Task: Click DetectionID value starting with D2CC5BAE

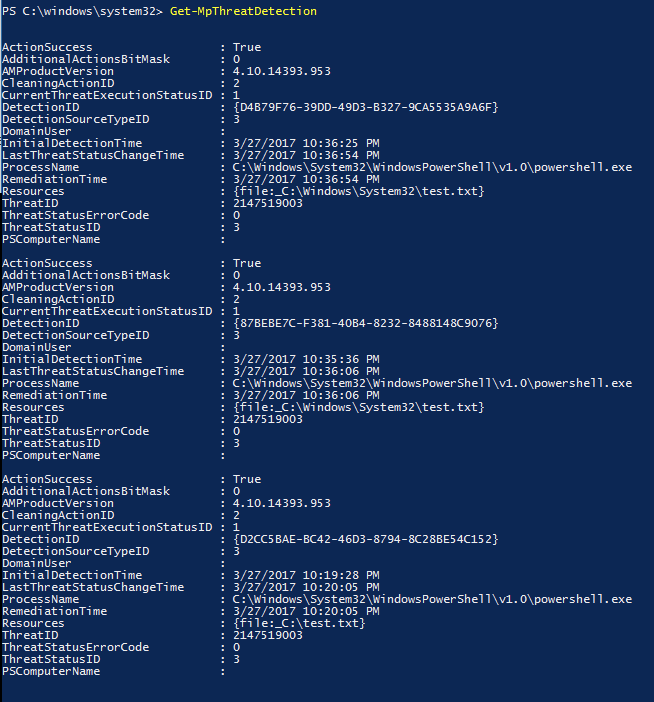Action: pos(365,539)
